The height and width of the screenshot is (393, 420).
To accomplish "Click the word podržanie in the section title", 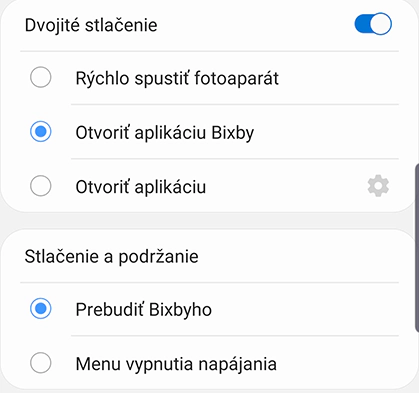I will pos(158,257).
